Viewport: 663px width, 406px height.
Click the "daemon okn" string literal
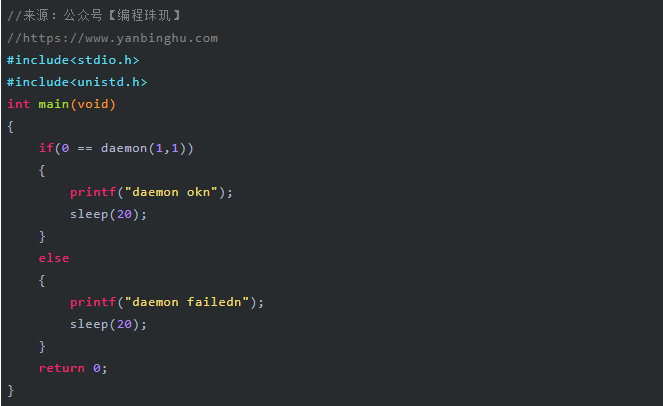[171, 192]
